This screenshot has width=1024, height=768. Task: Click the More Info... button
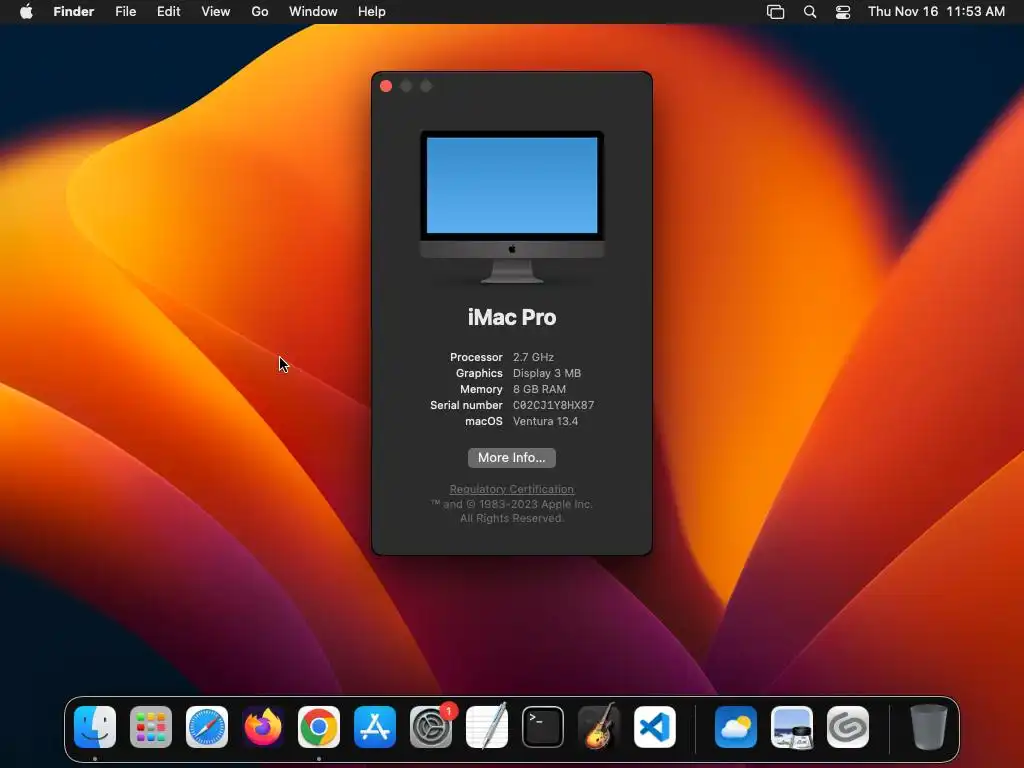point(511,458)
